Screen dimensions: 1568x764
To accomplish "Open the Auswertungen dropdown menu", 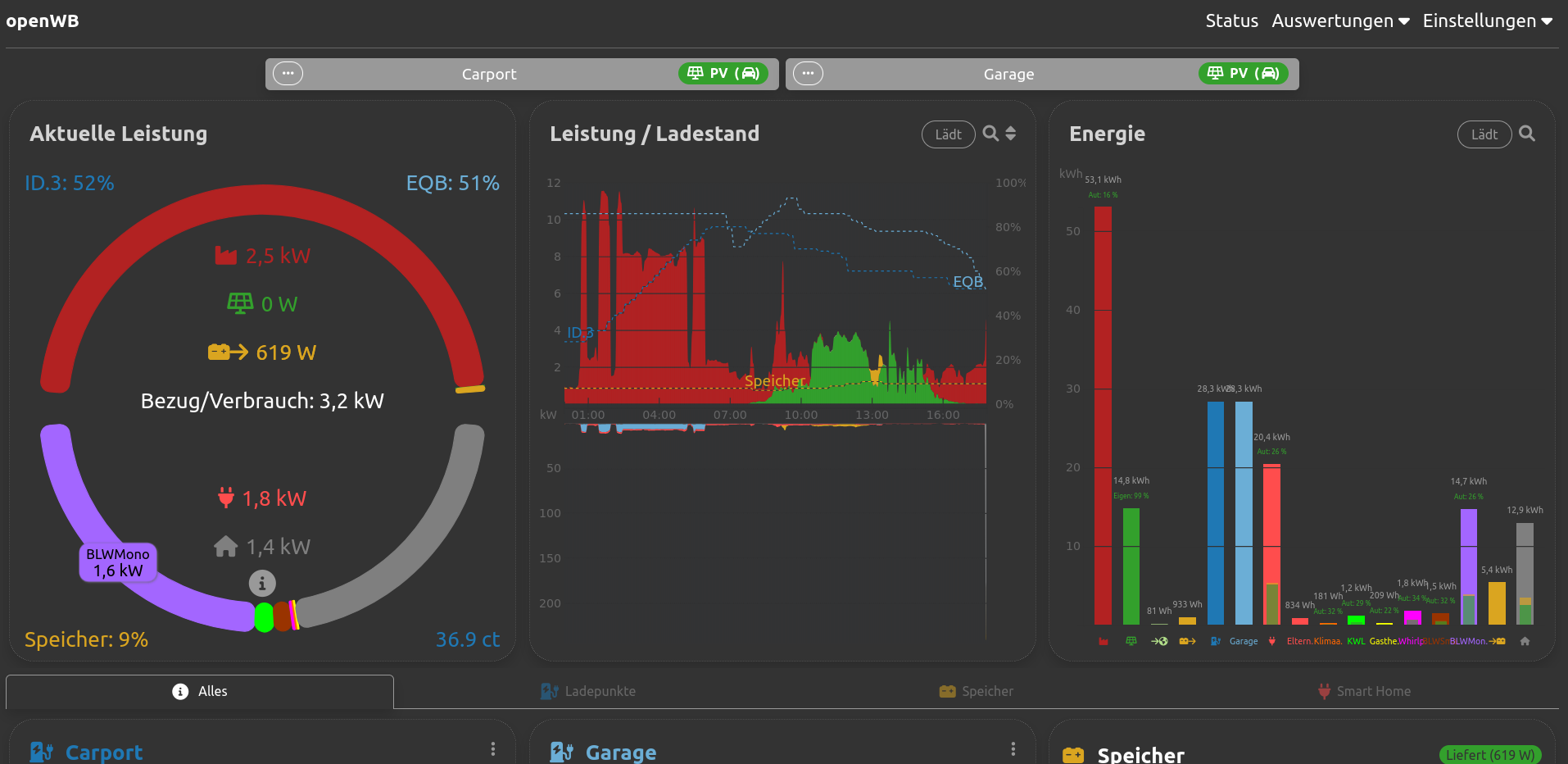I will [1339, 21].
